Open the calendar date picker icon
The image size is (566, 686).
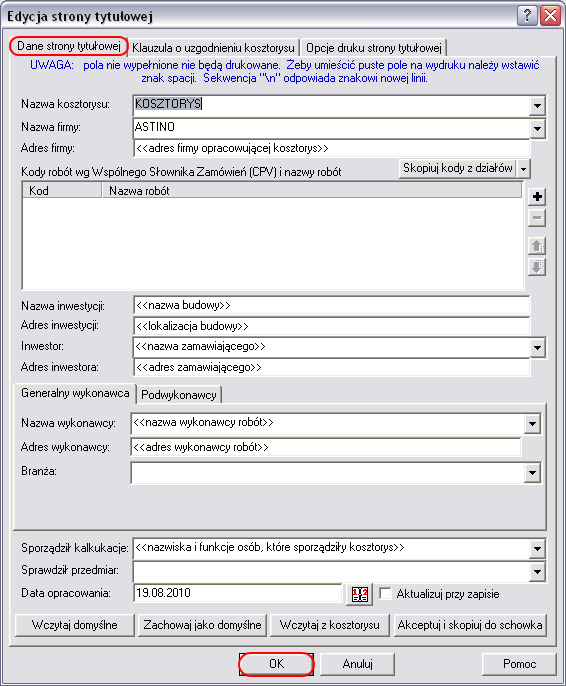coord(360,594)
